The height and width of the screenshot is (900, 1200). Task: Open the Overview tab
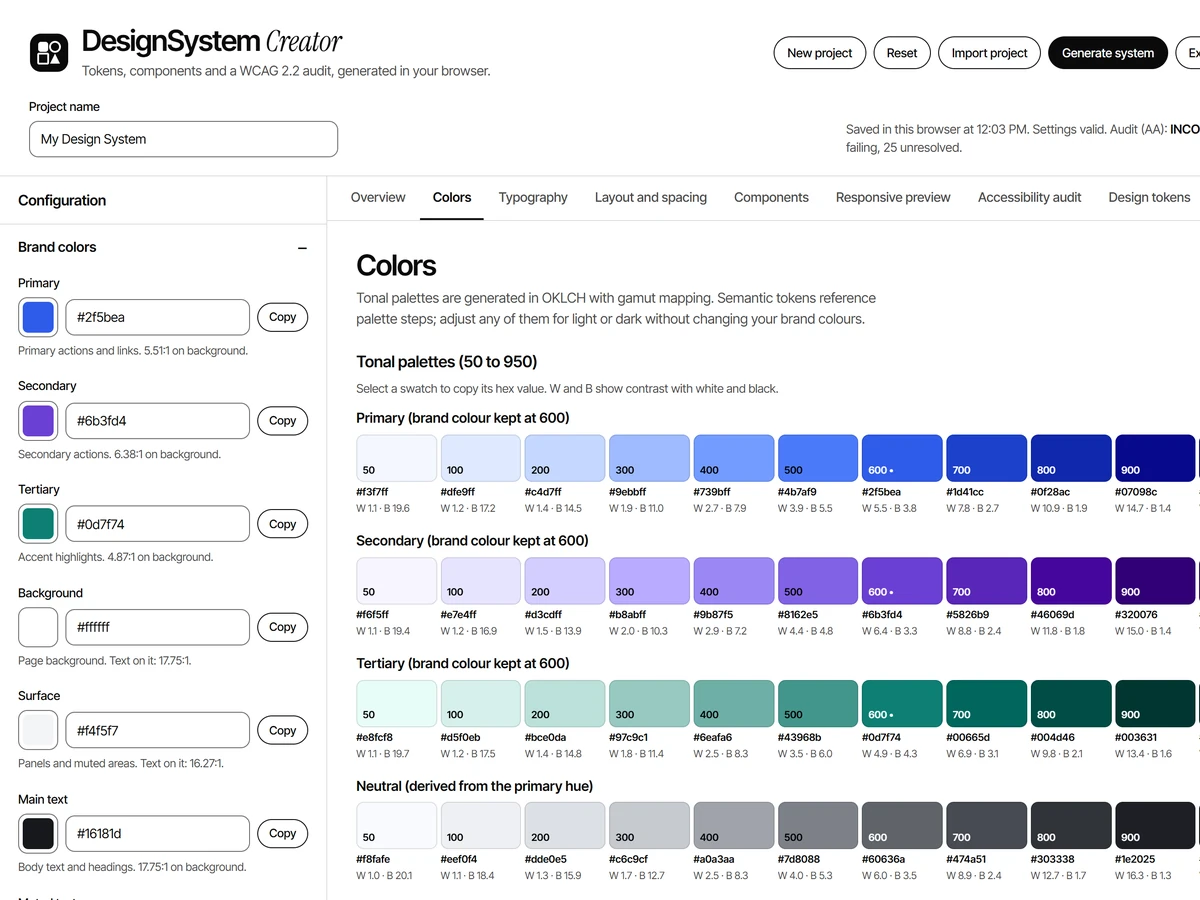(x=378, y=197)
